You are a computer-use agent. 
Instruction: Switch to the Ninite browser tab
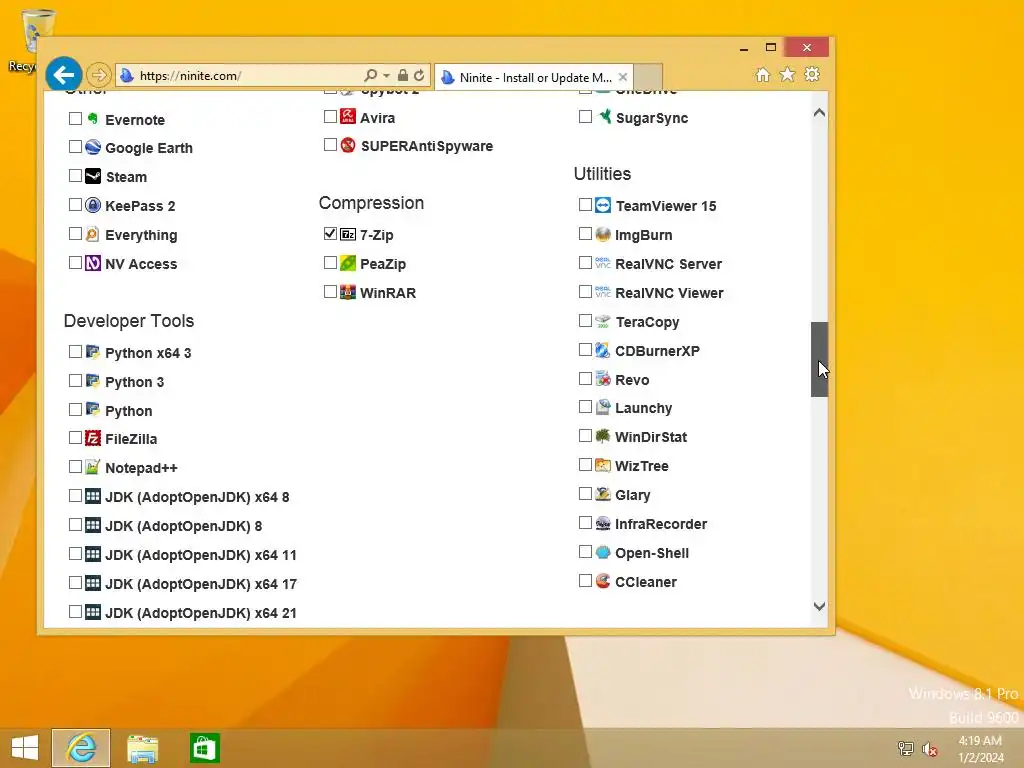pyautogui.click(x=535, y=77)
